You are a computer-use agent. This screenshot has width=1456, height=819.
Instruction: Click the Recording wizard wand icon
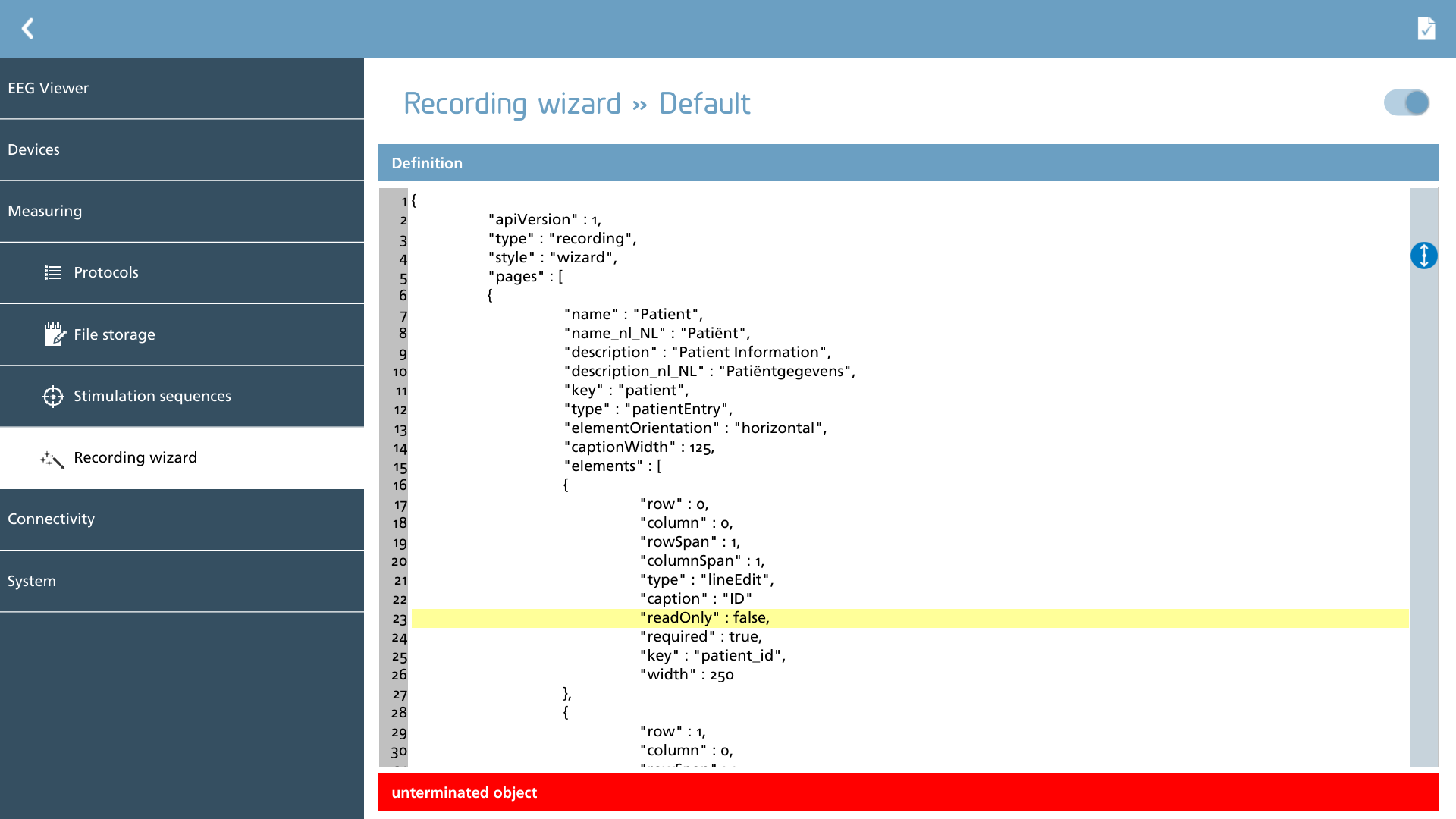(x=52, y=459)
